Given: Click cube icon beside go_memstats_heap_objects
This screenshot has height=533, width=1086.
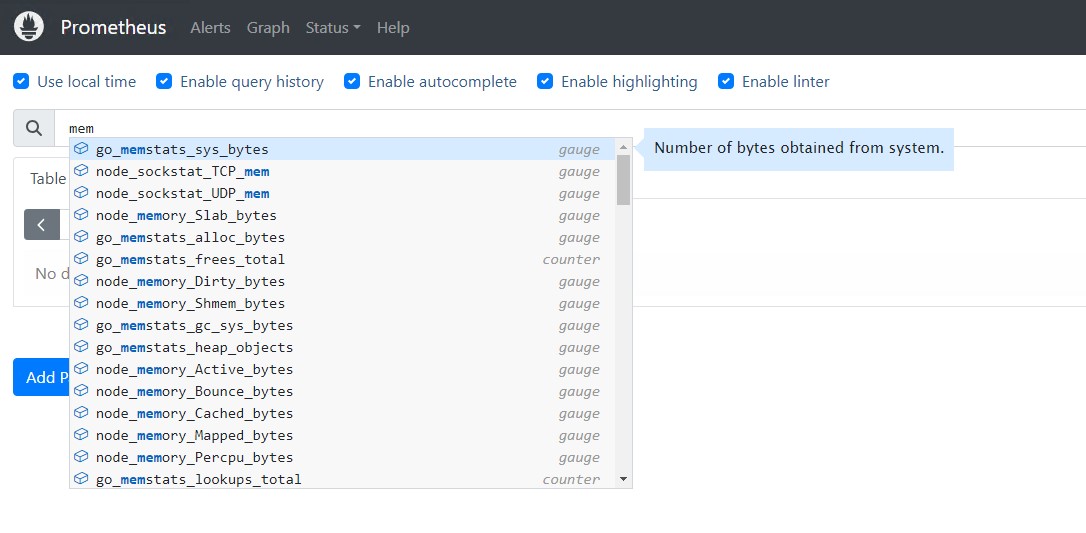Looking at the screenshot, I should click(82, 347).
